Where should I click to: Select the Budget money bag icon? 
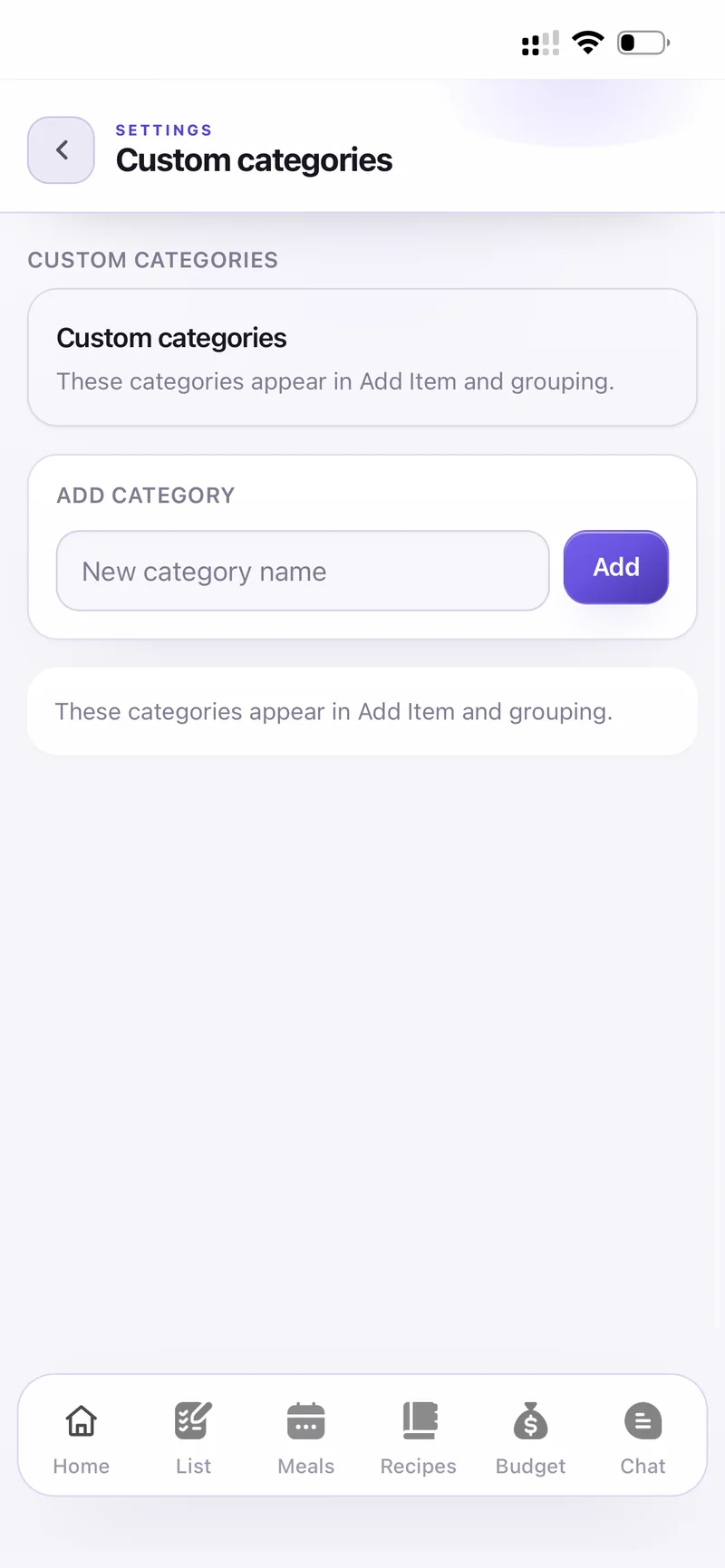[x=531, y=1420]
